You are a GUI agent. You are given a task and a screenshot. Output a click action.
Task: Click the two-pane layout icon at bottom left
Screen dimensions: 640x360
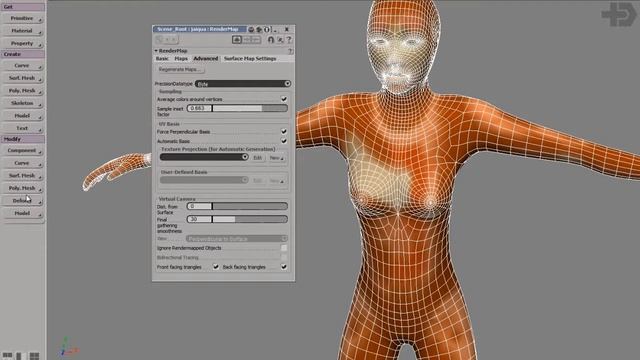pyautogui.click(x=7, y=356)
